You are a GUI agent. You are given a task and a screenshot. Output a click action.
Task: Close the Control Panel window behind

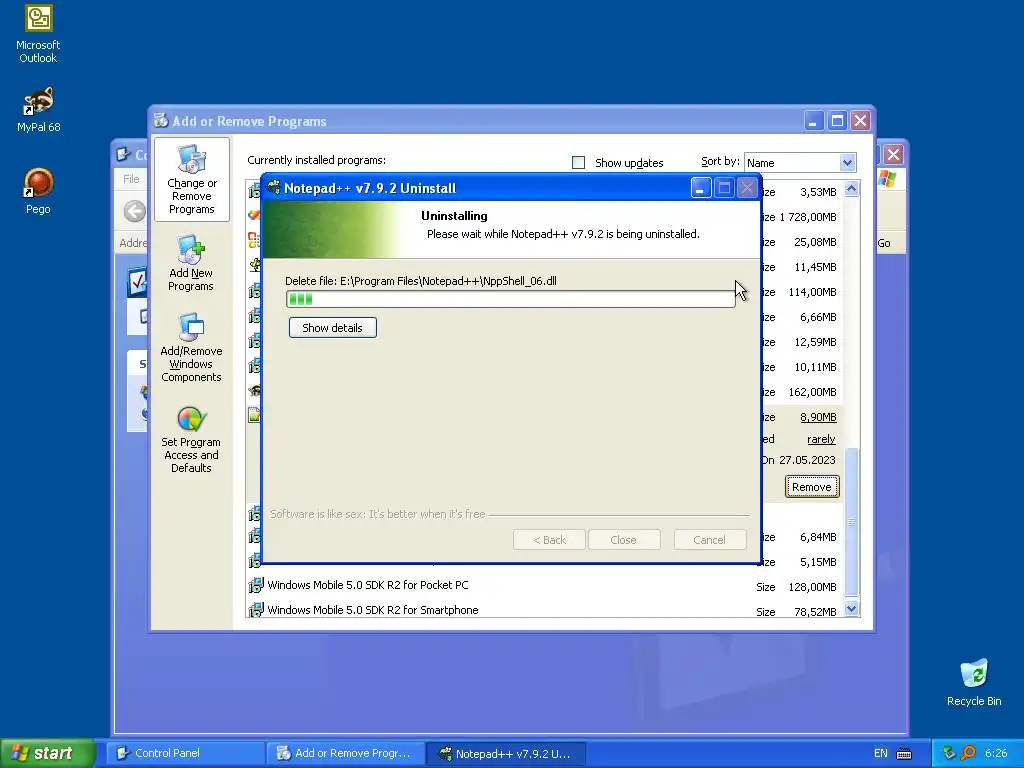[893, 155]
